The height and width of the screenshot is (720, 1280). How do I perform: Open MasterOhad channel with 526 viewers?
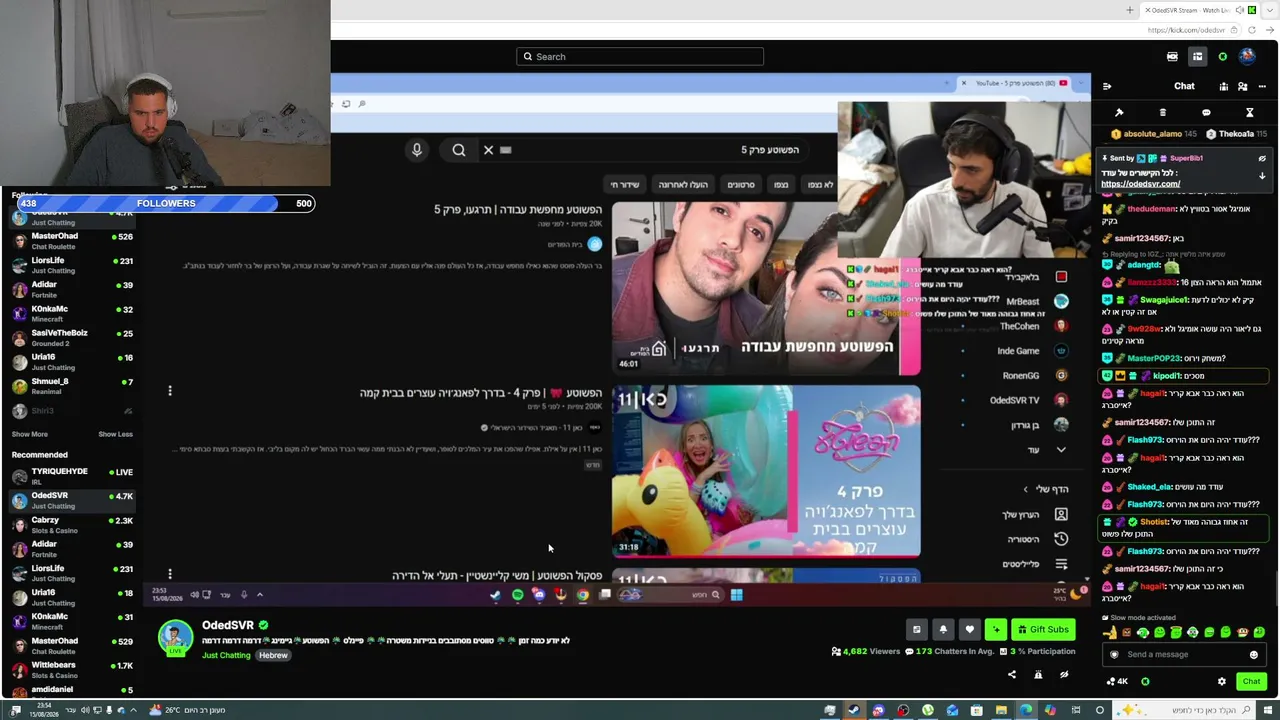pyautogui.click(x=70, y=241)
